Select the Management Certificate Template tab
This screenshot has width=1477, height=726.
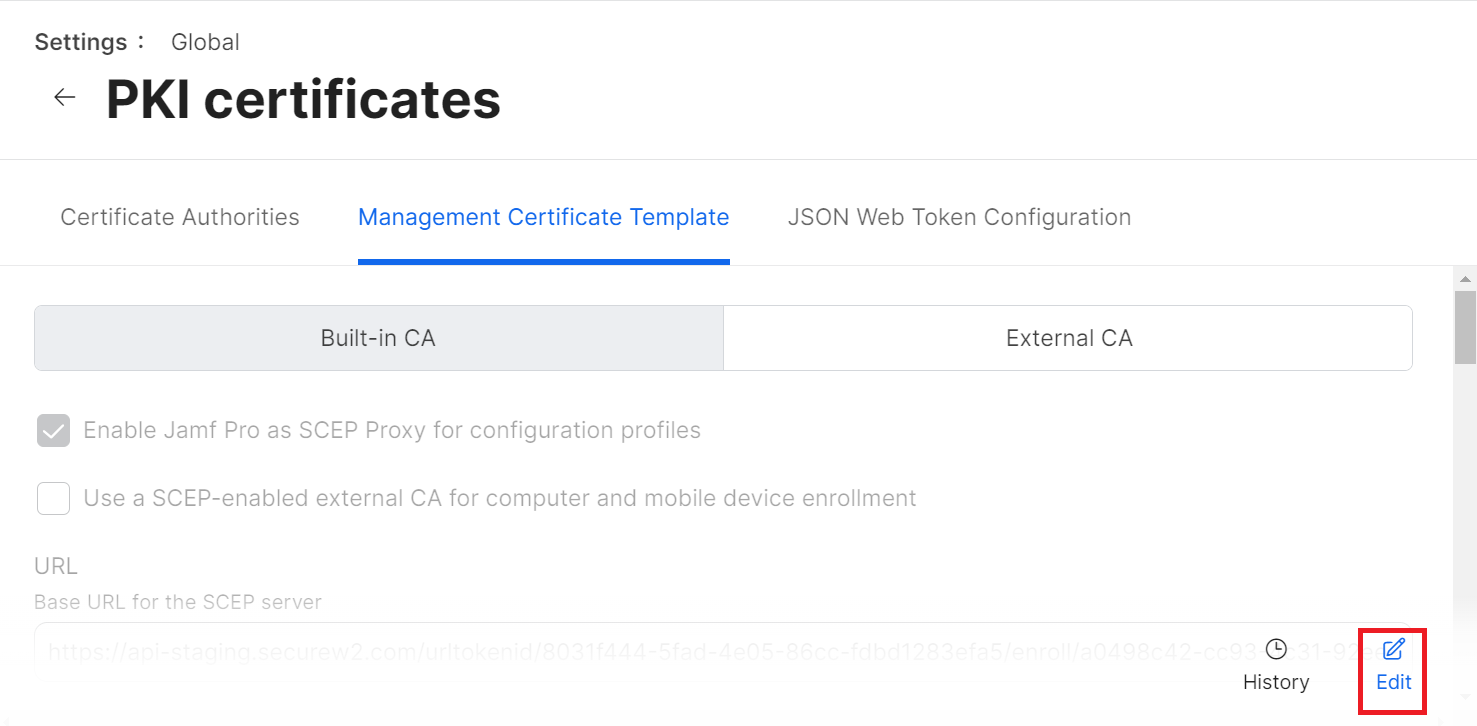click(543, 217)
